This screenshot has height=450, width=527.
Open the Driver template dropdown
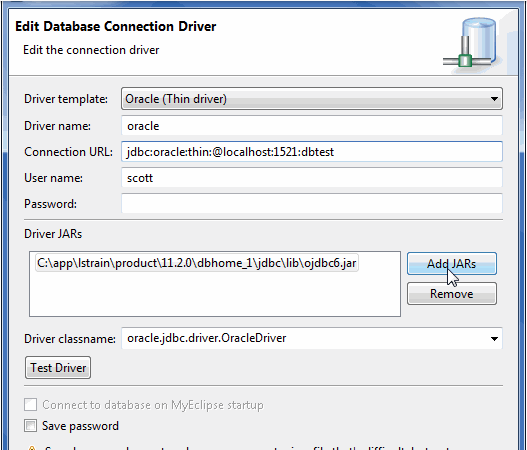[x=312, y=98]
